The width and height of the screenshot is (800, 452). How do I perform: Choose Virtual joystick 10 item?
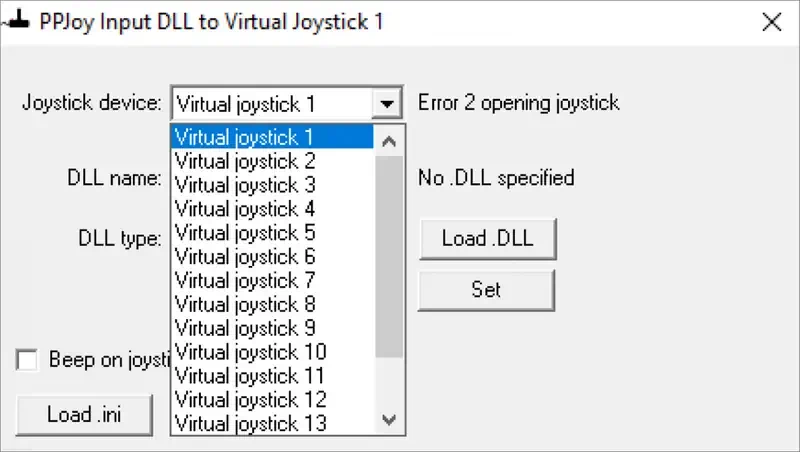[250, 352]
